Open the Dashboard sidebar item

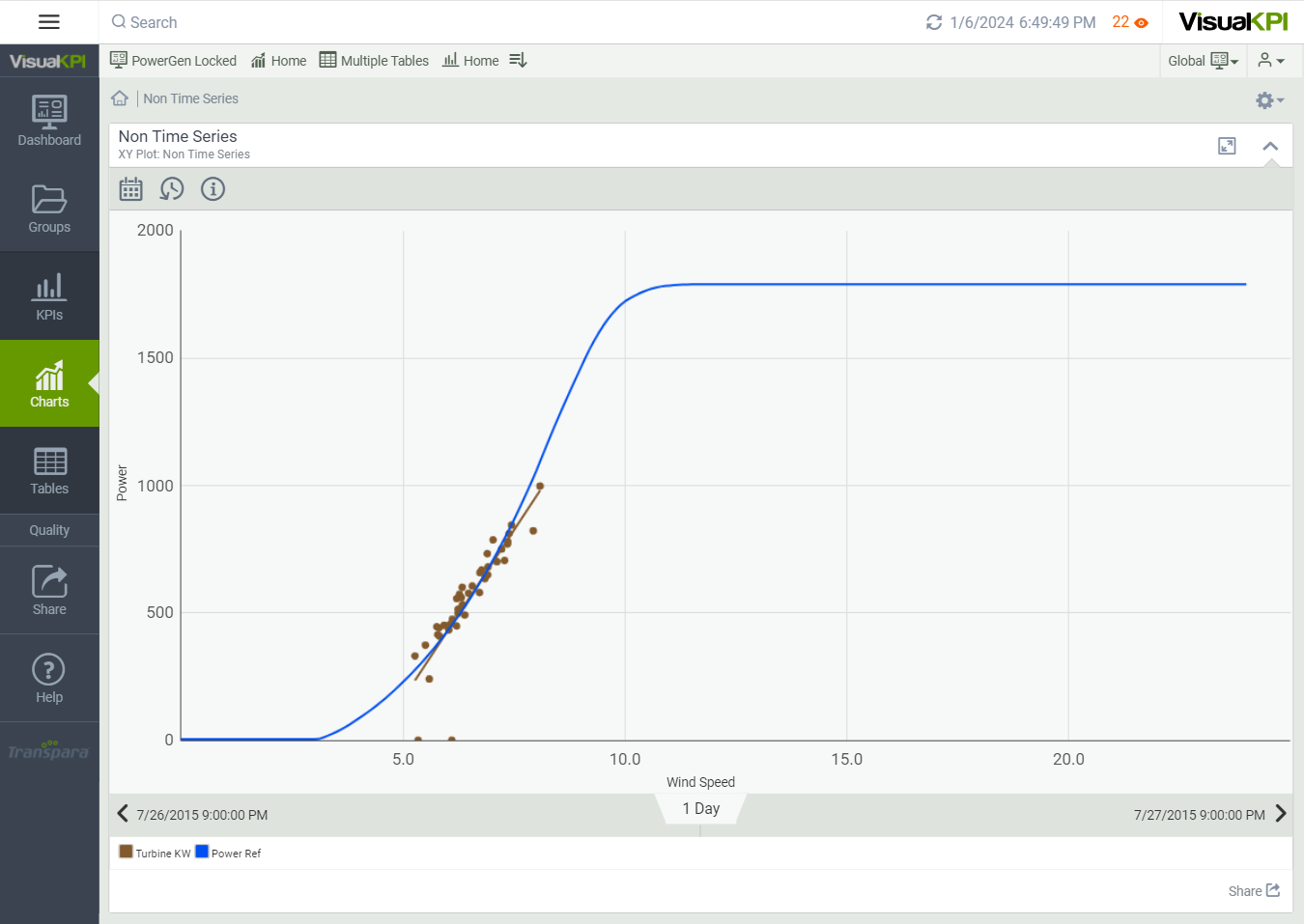[x=49, y=121]
